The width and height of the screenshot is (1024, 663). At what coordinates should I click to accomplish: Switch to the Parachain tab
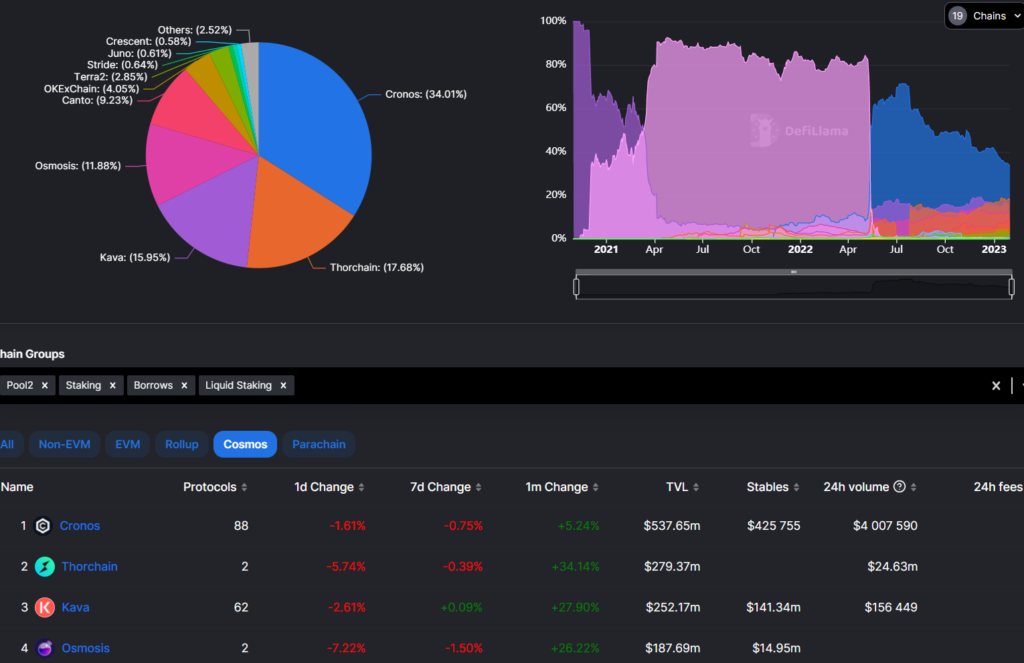pos(318,444)
